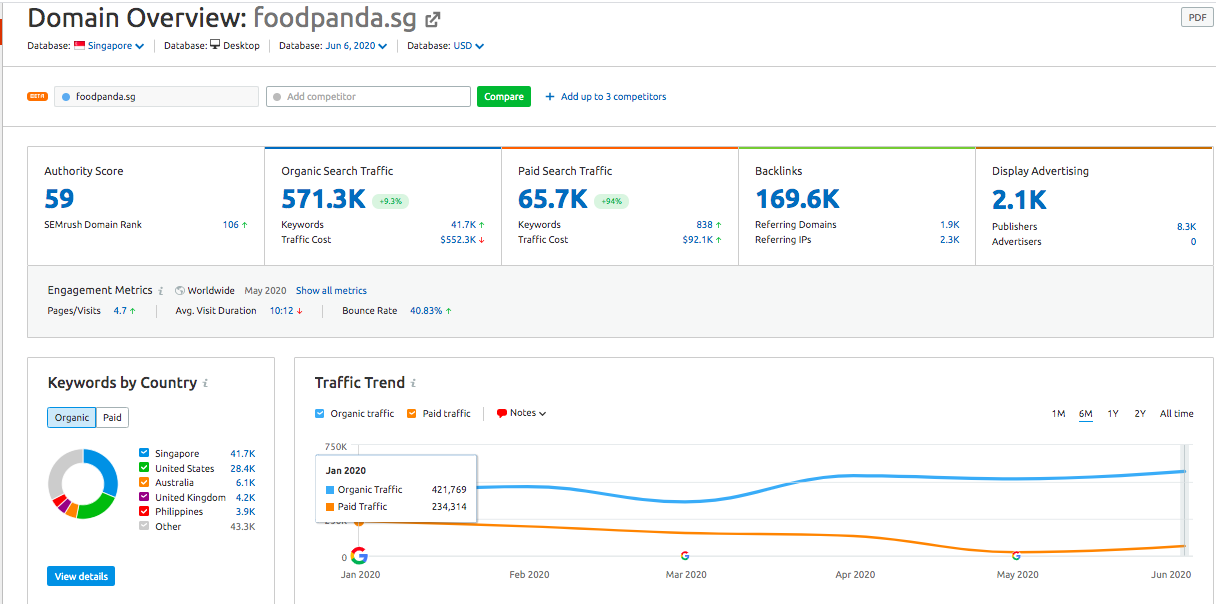This screenshot has height=604, width=1216.
Task: Select the Paid tab in Keywords by Country
Action: pos(113,418)
